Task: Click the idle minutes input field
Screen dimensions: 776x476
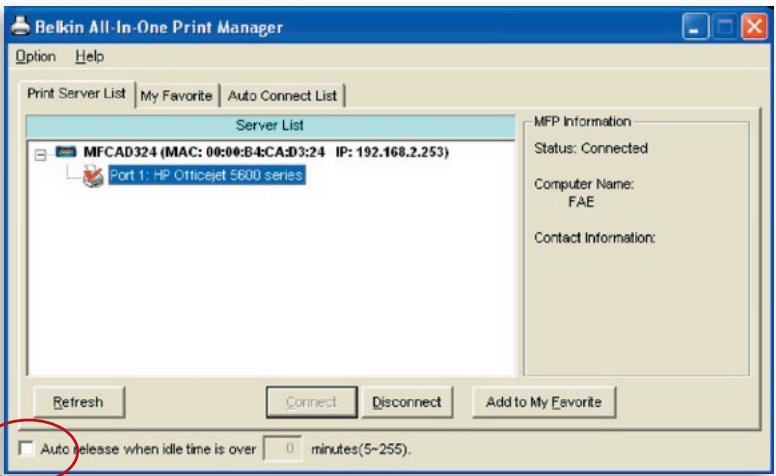Action: pyautogui.click(x=283, y=448)
